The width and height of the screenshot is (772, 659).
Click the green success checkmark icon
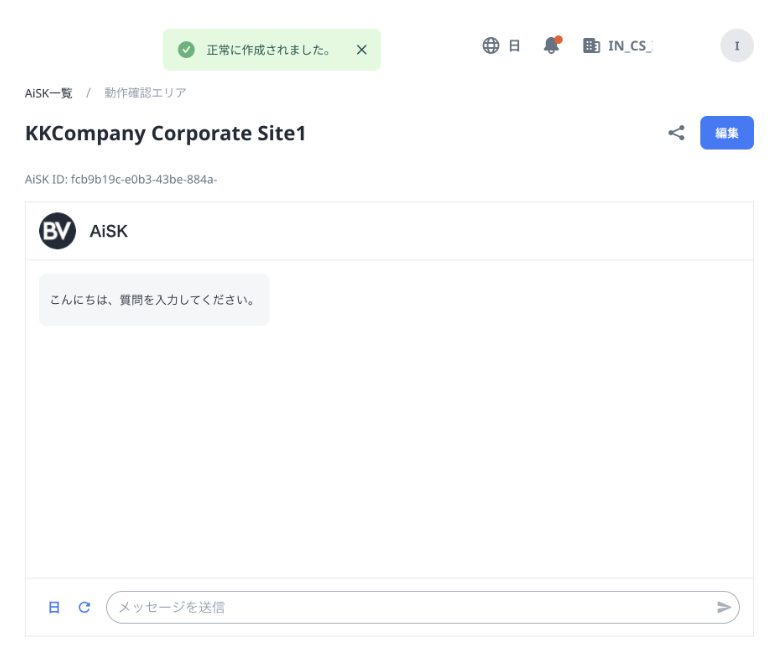pyautogui.click(x=186, y=50)
